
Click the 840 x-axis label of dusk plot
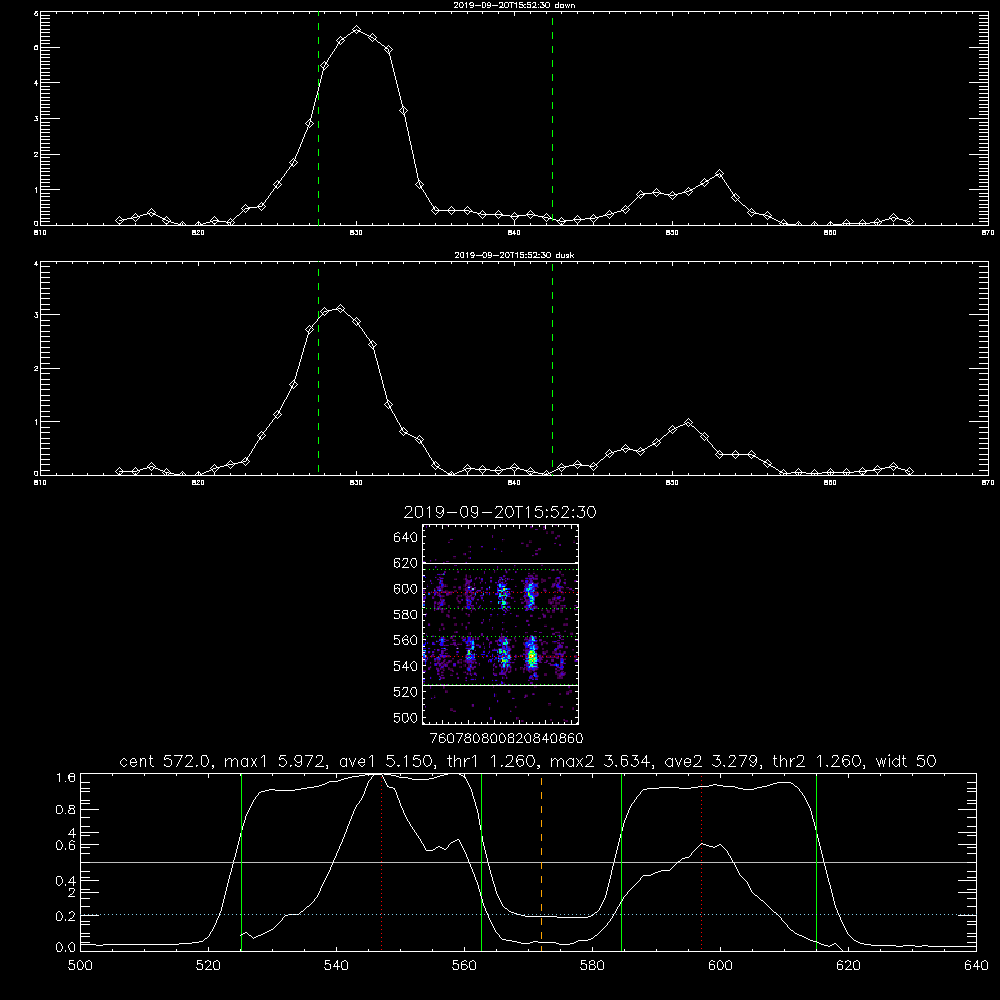(514, 483)
